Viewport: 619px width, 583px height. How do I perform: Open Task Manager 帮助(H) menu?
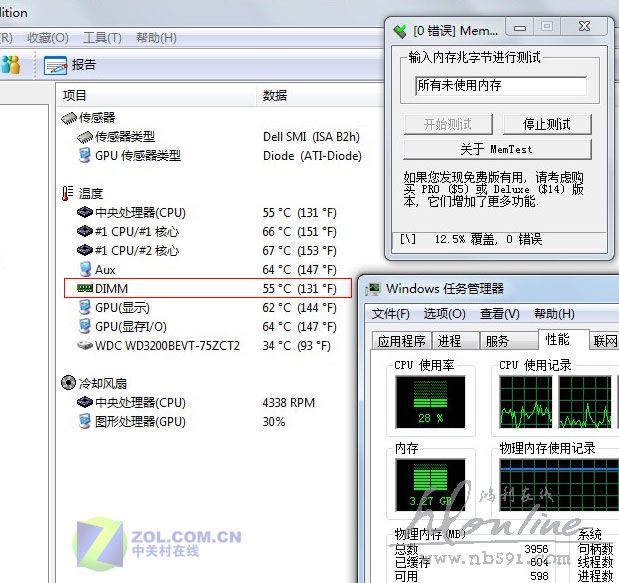(x=554, y=314)
